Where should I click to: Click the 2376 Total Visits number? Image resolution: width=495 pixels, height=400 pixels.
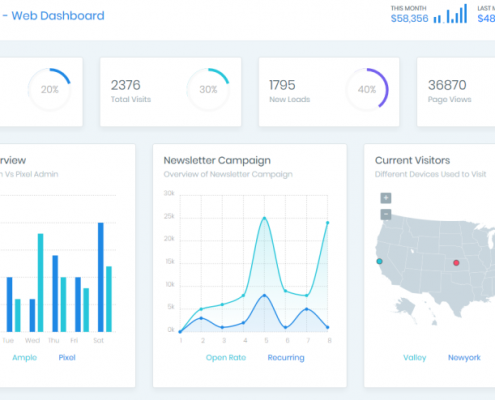[125, 85]
